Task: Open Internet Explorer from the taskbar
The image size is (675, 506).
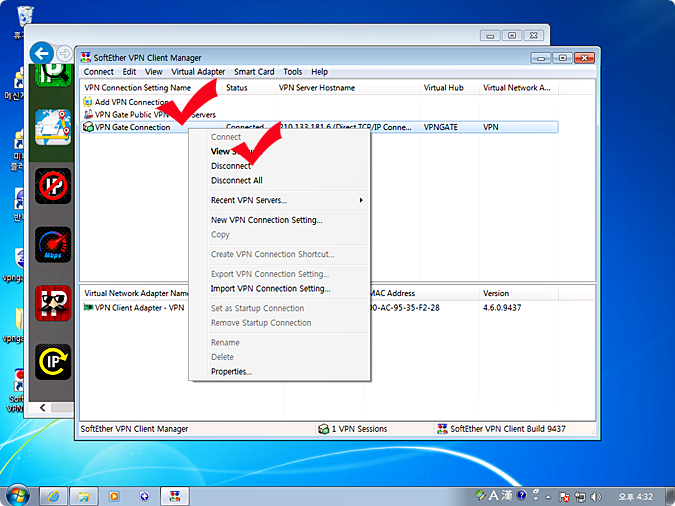Action: (x=53, y=497)
